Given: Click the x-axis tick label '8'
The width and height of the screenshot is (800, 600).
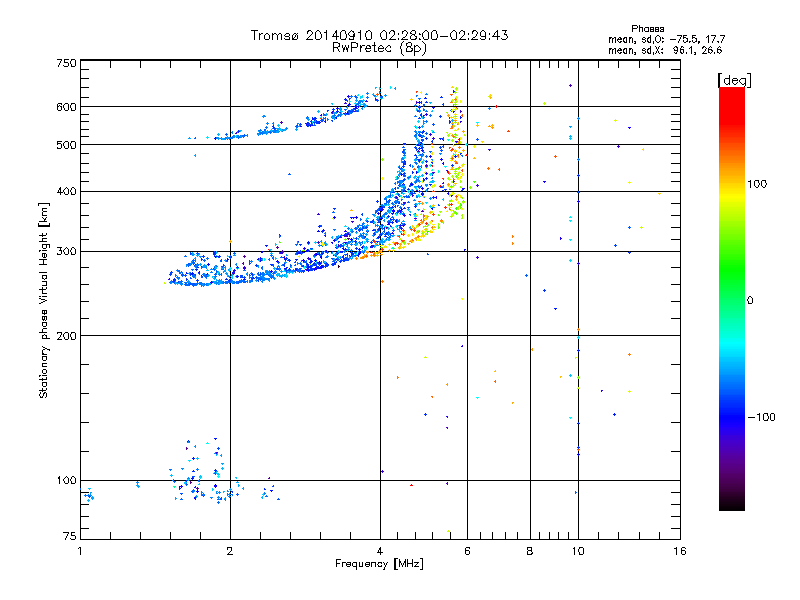Looking at the screenshot, I should coord(530,551).
